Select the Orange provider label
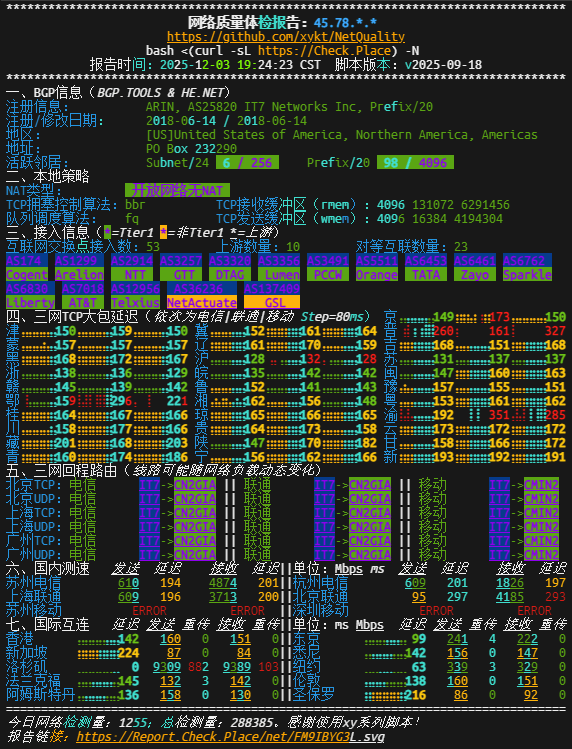572x749 pixels. coord(377,275)
